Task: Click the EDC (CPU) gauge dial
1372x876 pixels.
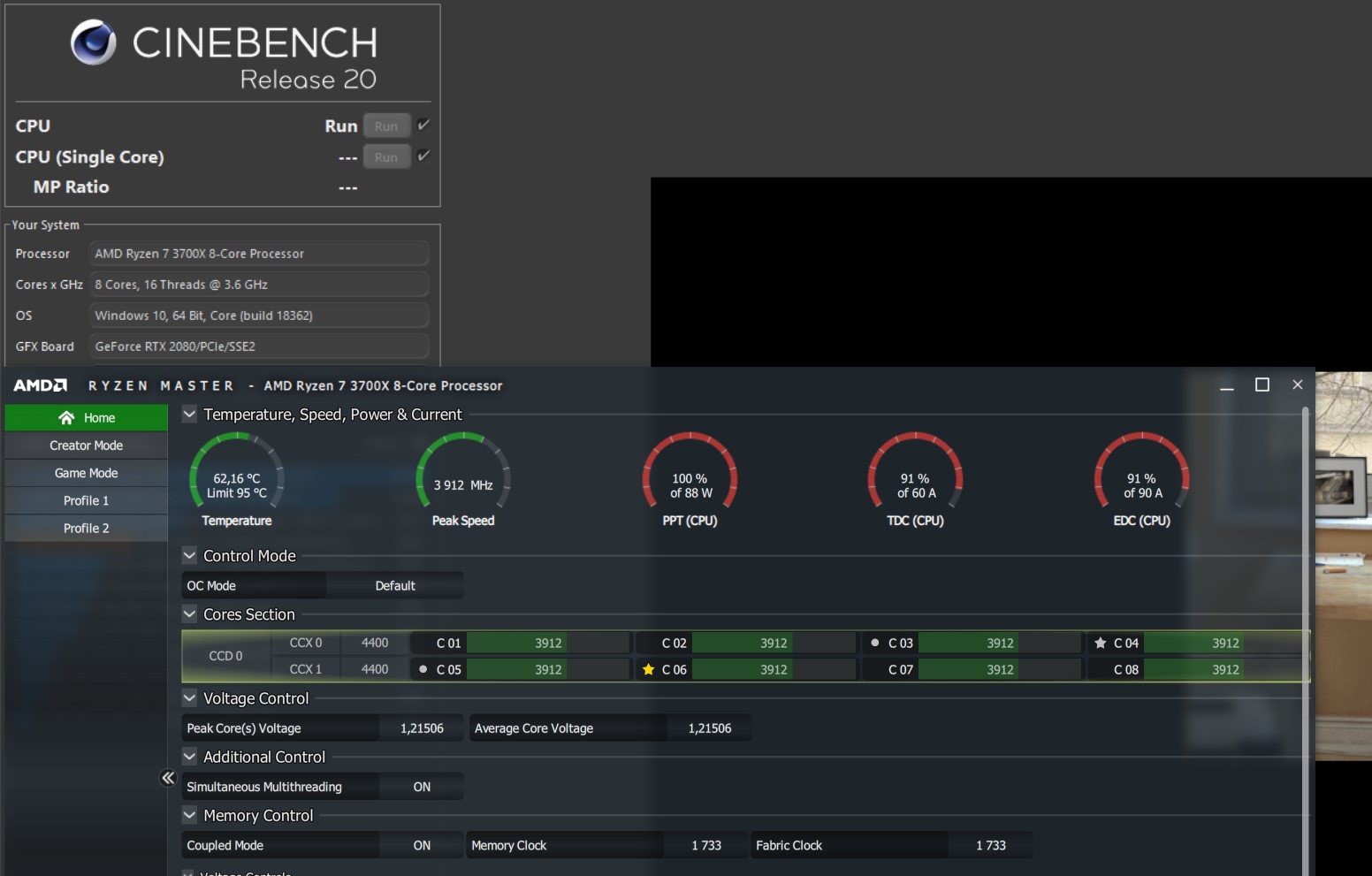Action: click(x=1142, y=470)
